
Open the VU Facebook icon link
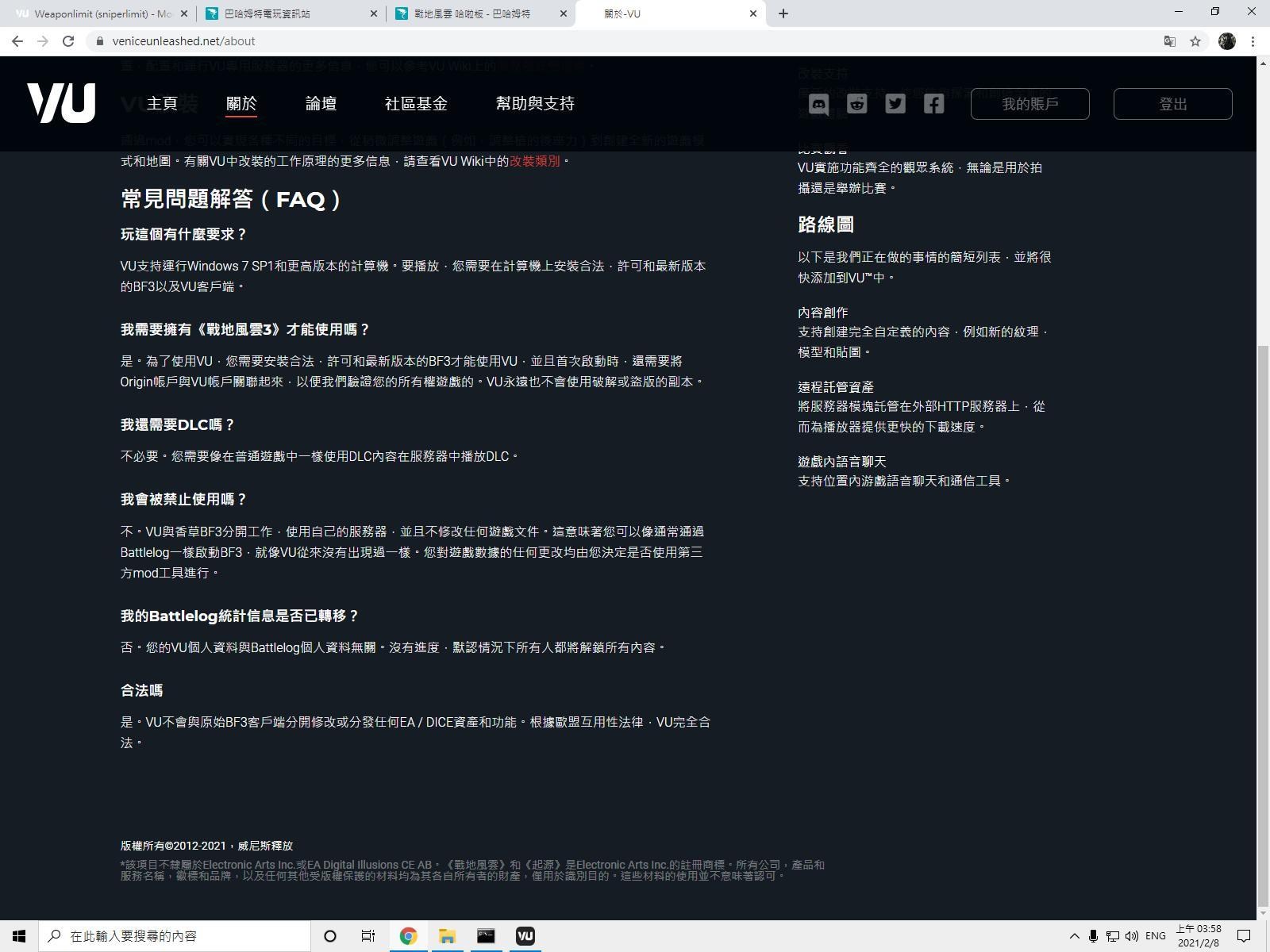[933, 104]
